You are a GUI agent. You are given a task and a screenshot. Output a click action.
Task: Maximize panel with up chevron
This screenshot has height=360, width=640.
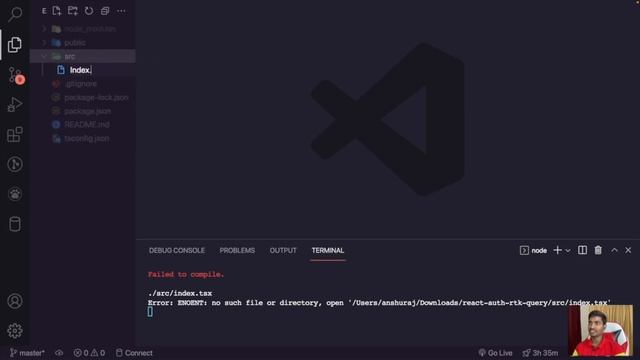(x=614, y=250)
